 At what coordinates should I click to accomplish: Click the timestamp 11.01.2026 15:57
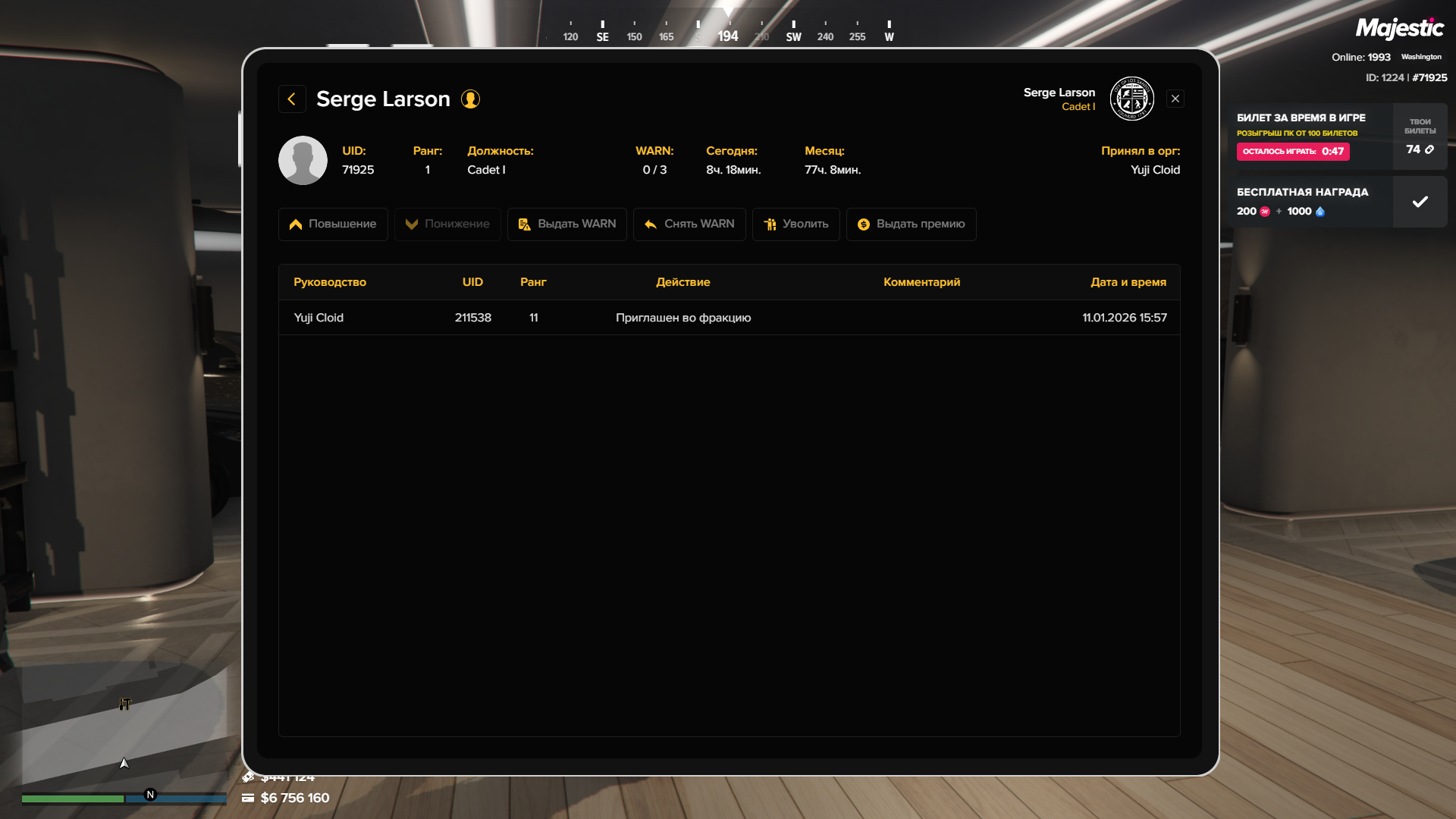pos(1125,318)
